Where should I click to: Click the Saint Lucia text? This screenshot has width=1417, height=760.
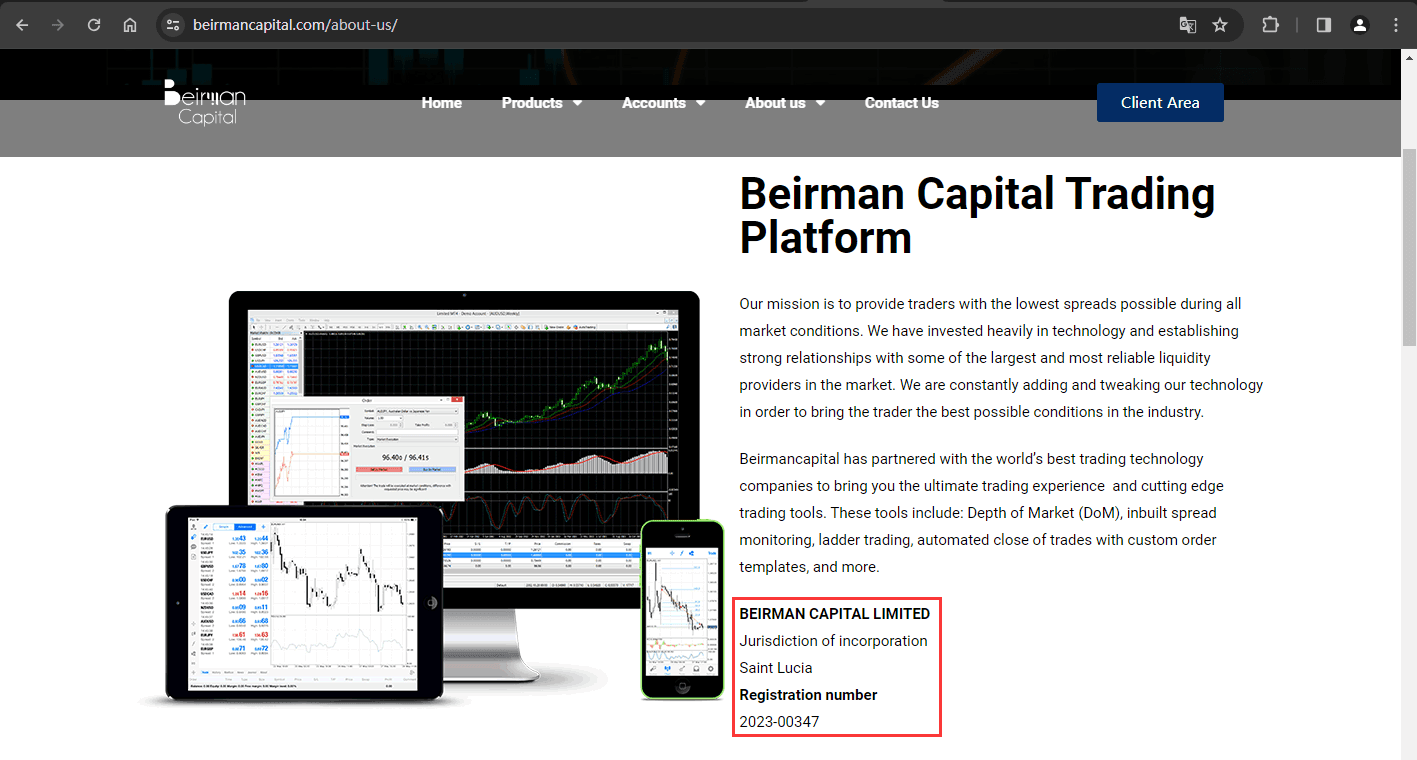point(776,668)
